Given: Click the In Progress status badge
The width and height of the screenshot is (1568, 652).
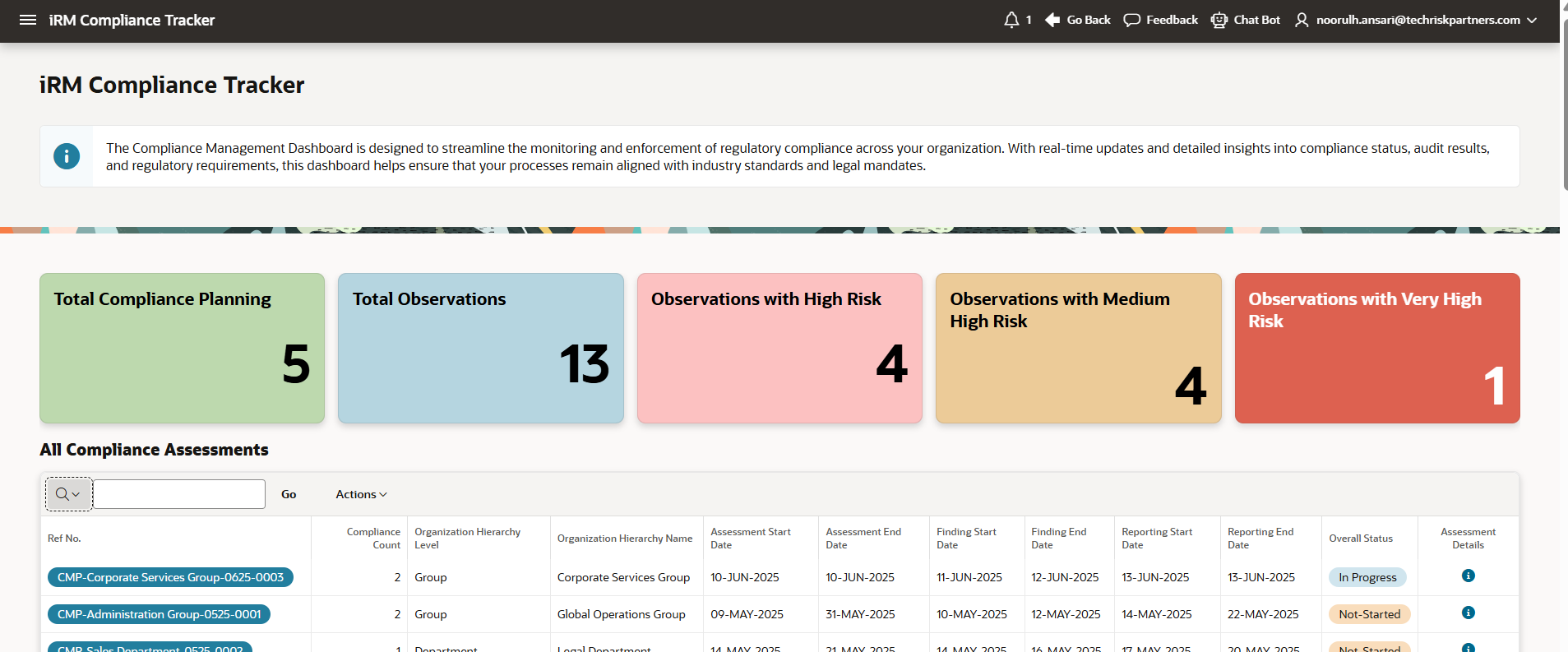Looking at the screenshot, I should 1367,577.
